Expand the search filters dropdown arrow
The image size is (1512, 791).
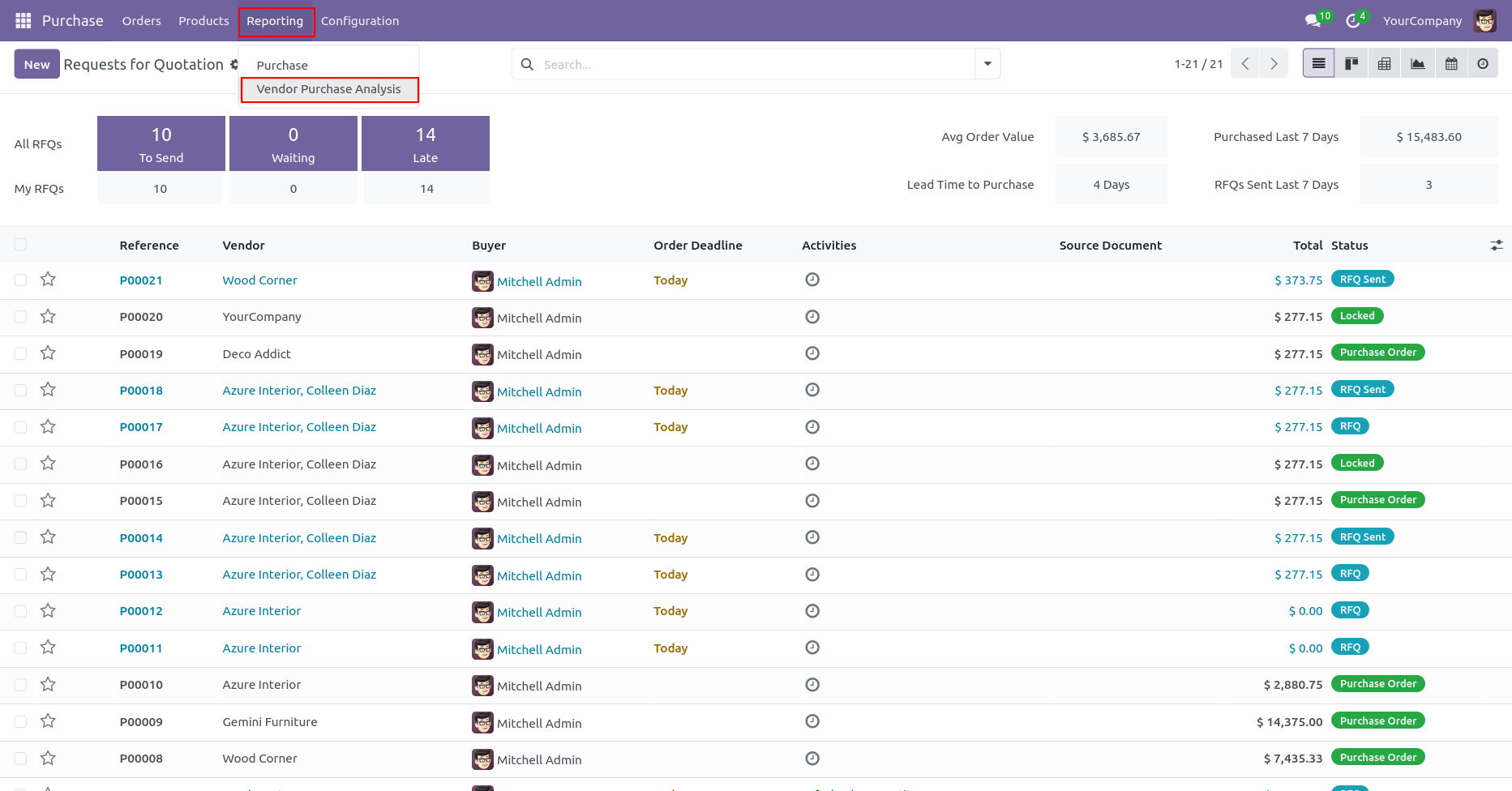point(987,64)
